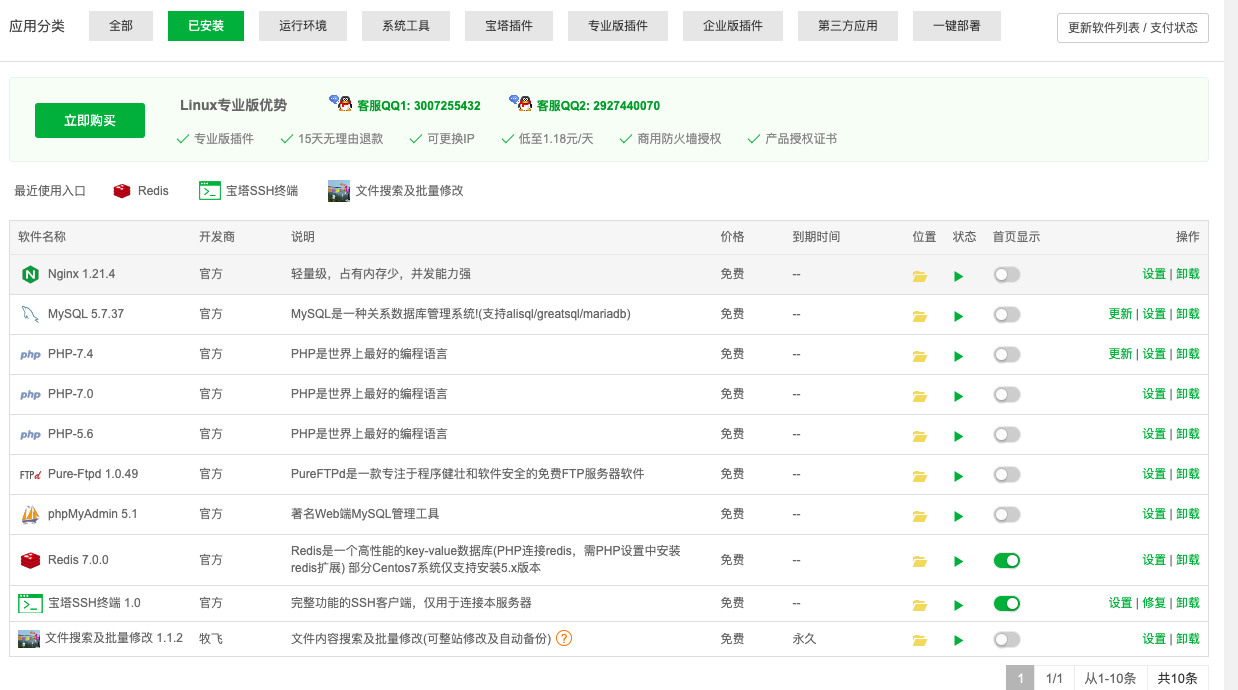This screenshot has width=1238, height=690.
Task: Click the Redis icon in recent shortcuts
Action: [x=122, y=190]
